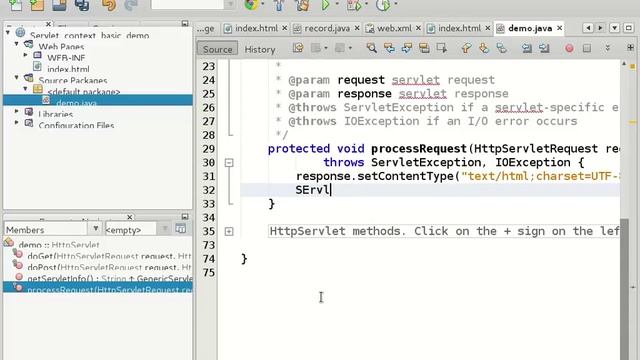Click the Find Selection magnifier icon

coord(371,48)
